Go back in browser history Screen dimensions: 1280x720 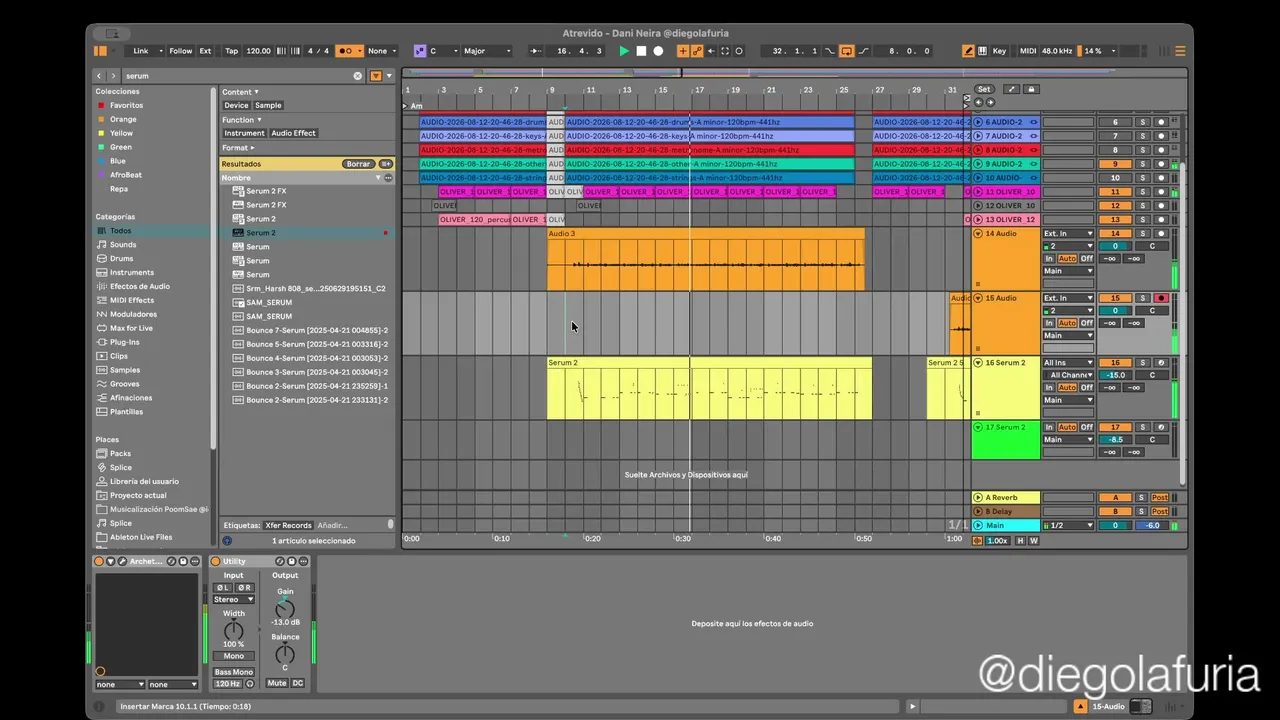pos(99,76)
